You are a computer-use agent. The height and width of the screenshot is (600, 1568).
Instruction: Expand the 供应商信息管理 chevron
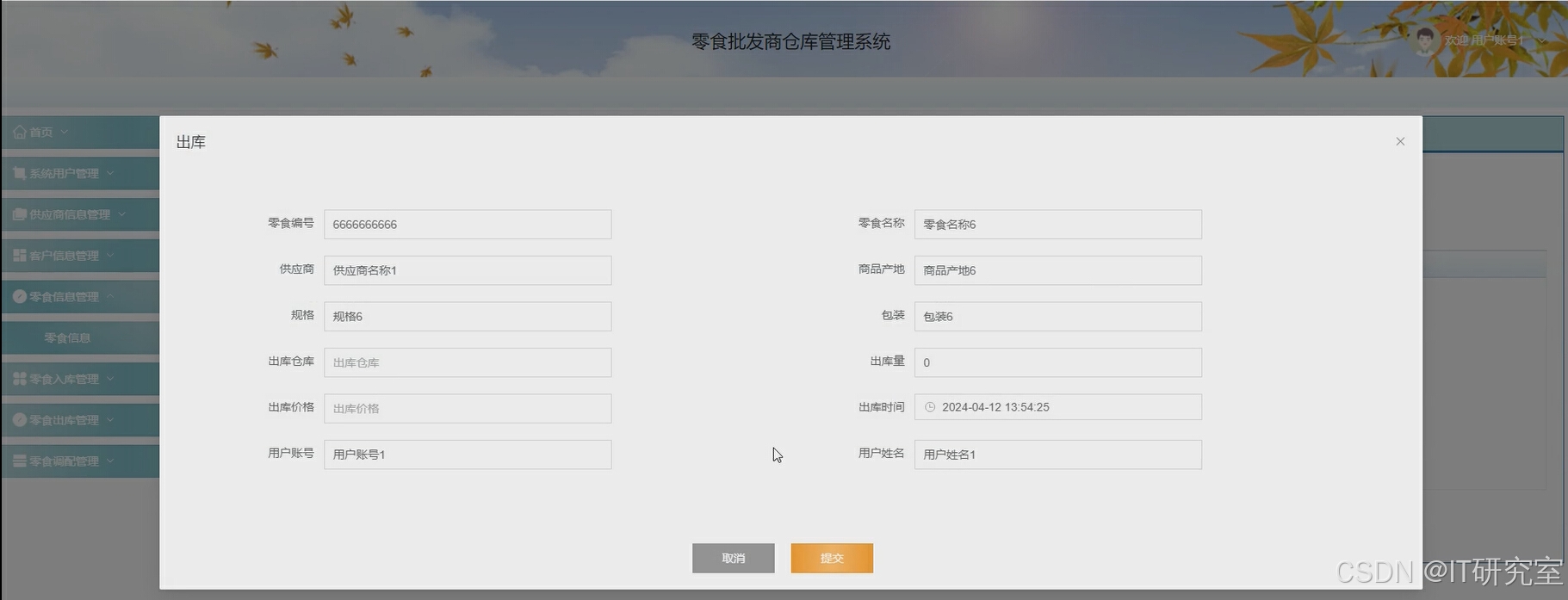122,214
